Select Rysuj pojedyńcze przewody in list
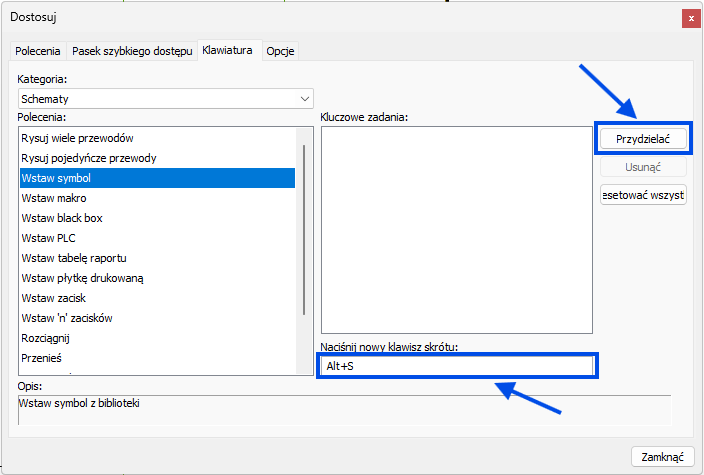 point(89,158)
